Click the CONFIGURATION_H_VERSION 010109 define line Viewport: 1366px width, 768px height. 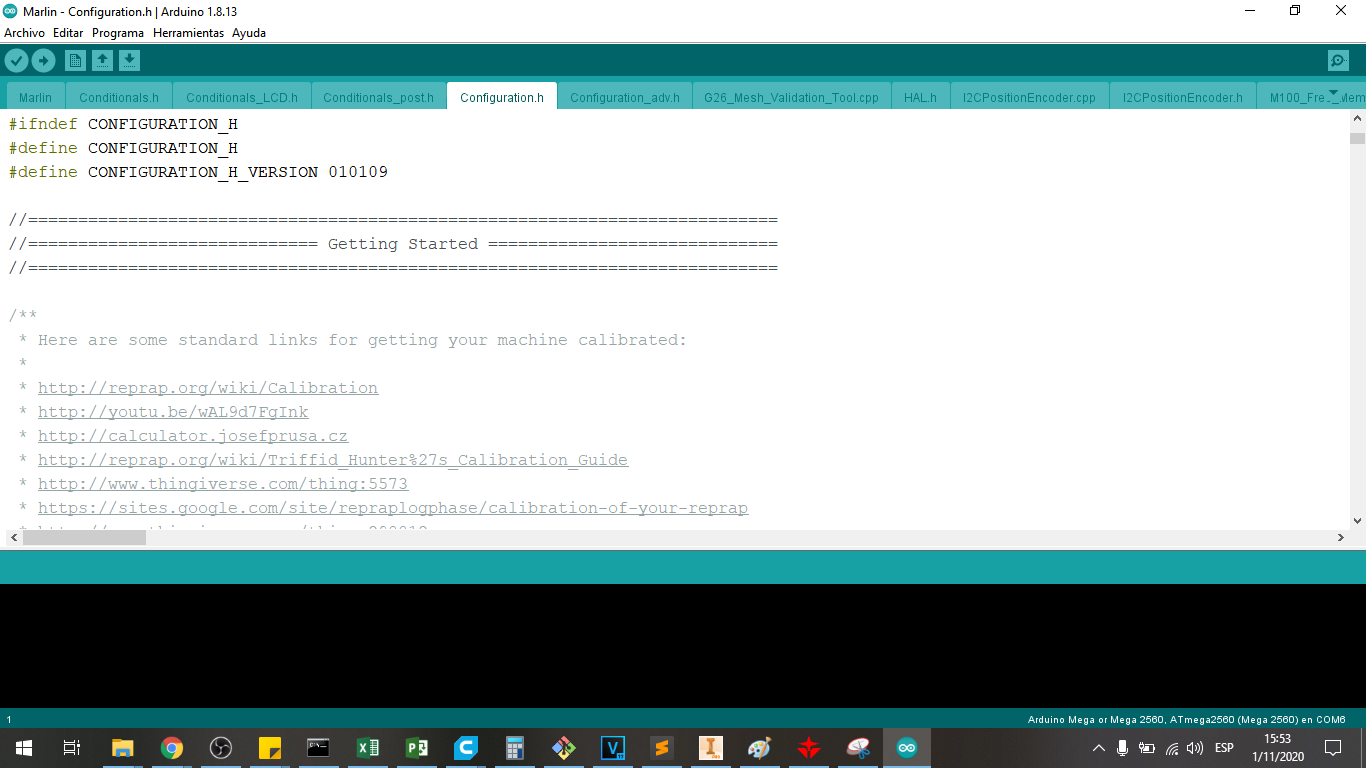click(198, 172)
